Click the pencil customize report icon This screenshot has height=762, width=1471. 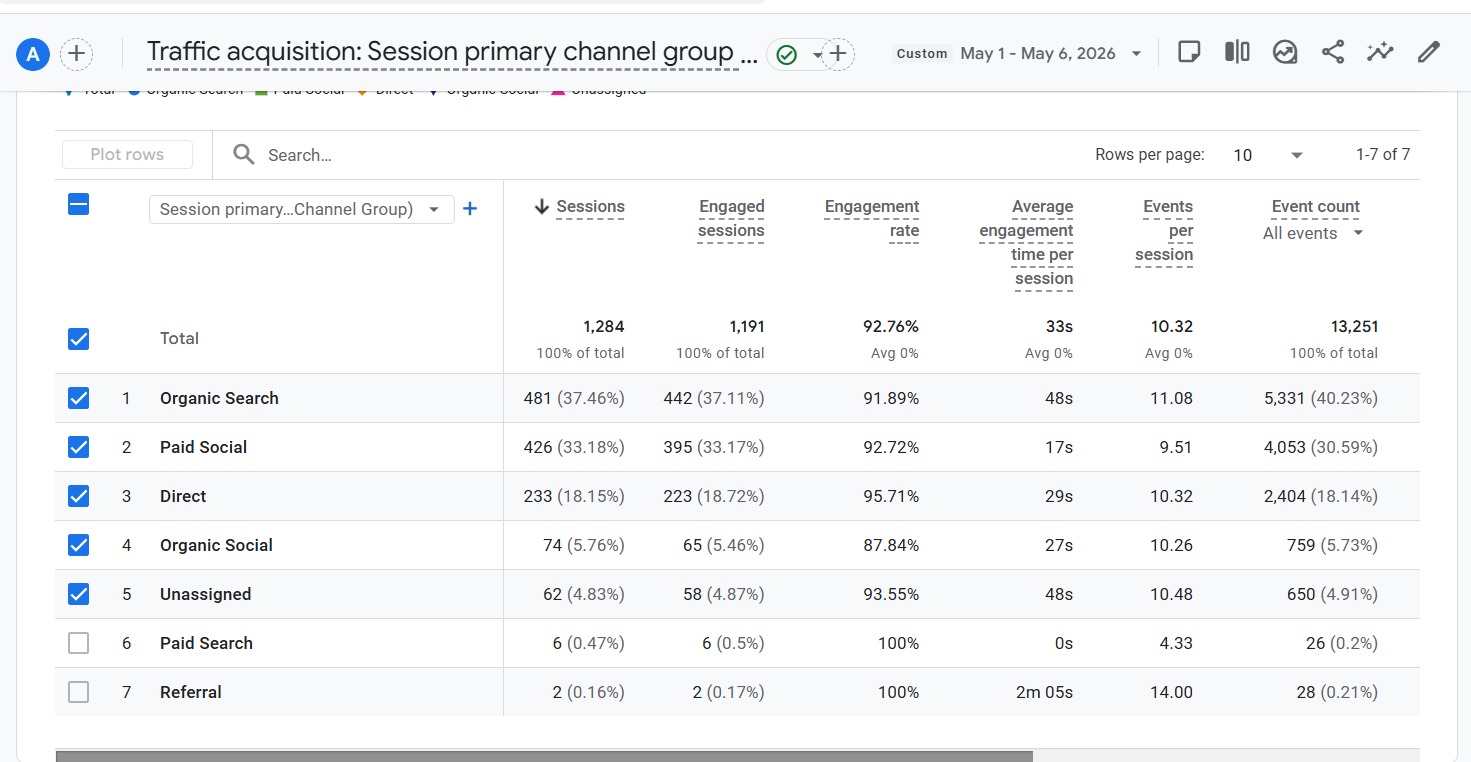1429,52
